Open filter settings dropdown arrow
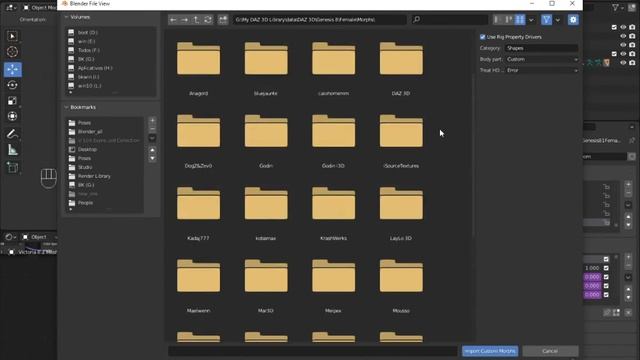The image size is (640, 360). click(x=558, y=20)
